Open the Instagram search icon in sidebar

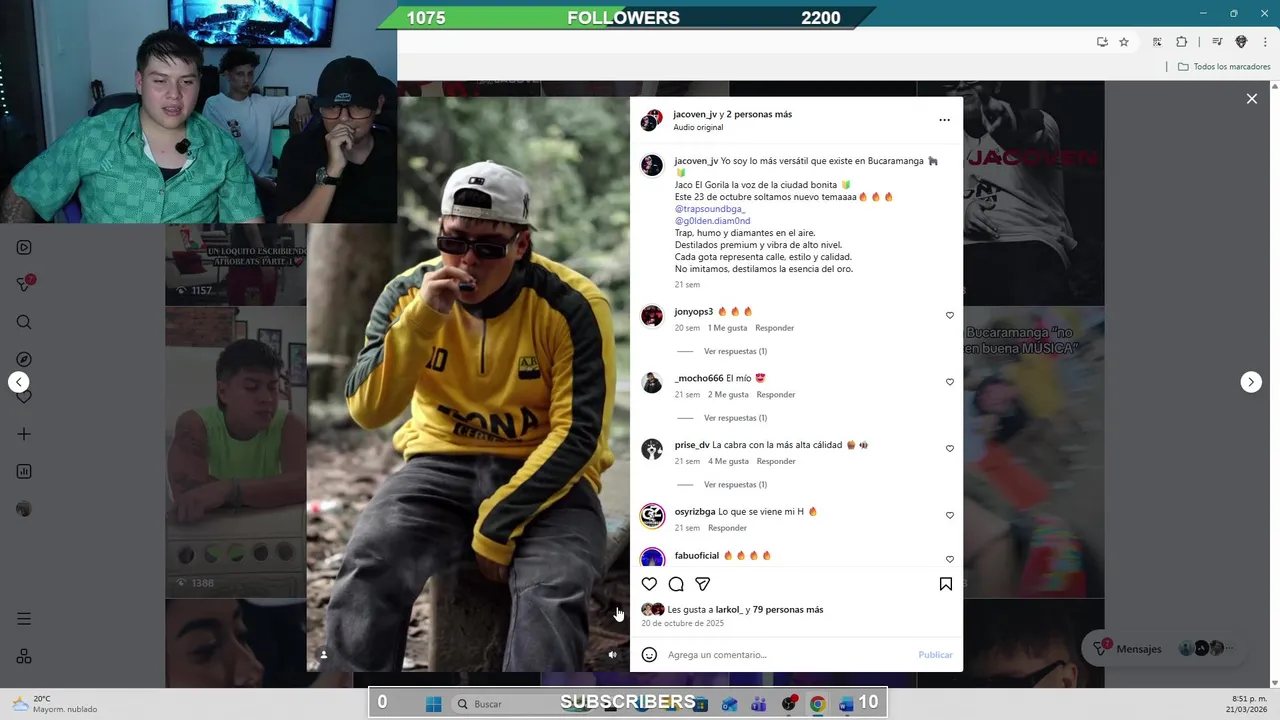click(24, 322)
